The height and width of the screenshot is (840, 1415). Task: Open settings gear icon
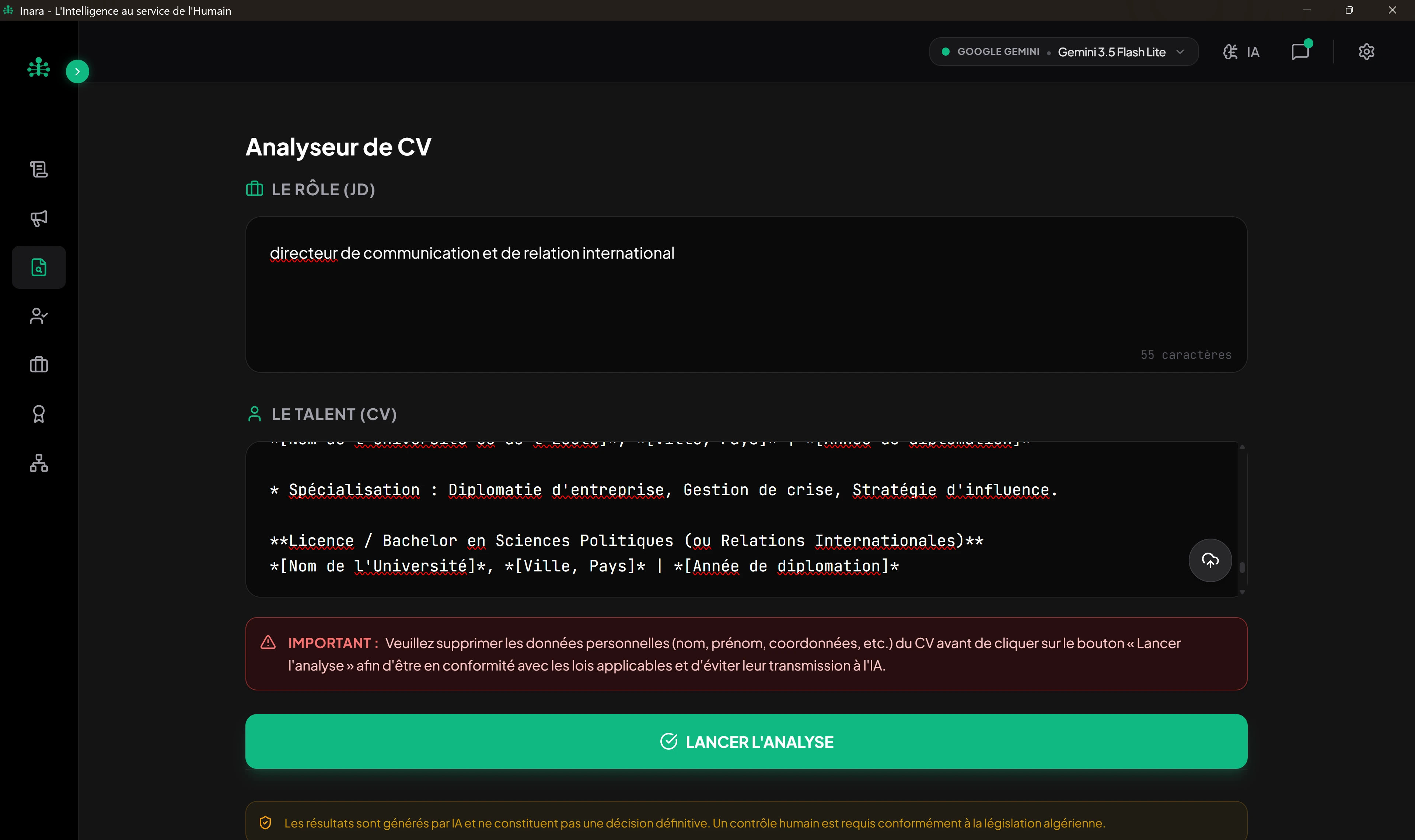tap(1366, 52)
